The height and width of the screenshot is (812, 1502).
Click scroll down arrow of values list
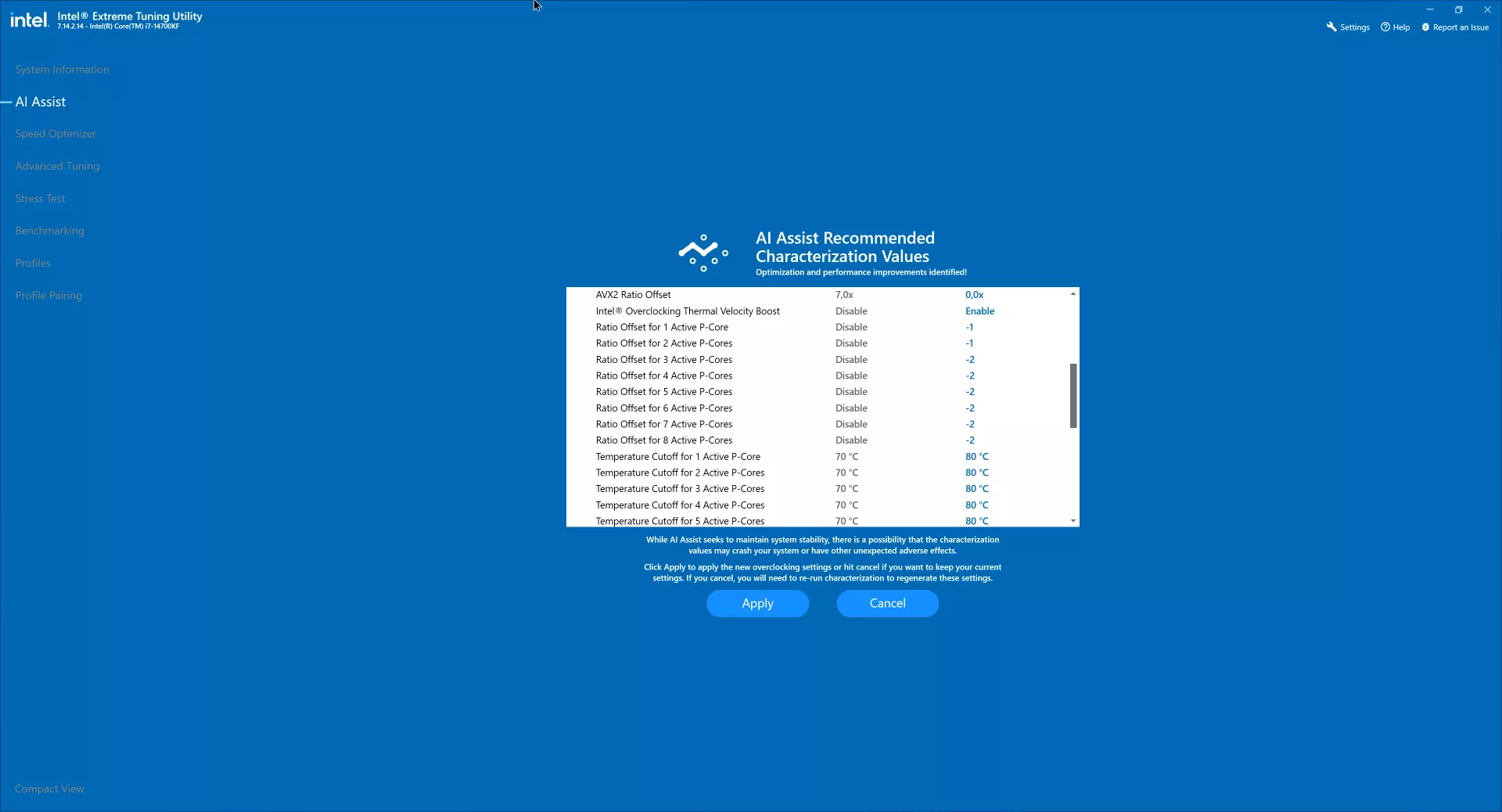coord(1073,521)
